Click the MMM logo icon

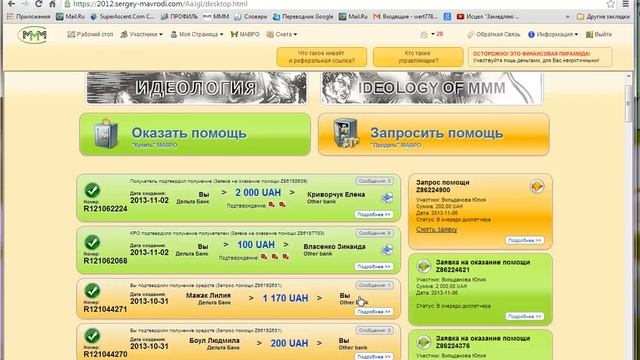(34, 35)
